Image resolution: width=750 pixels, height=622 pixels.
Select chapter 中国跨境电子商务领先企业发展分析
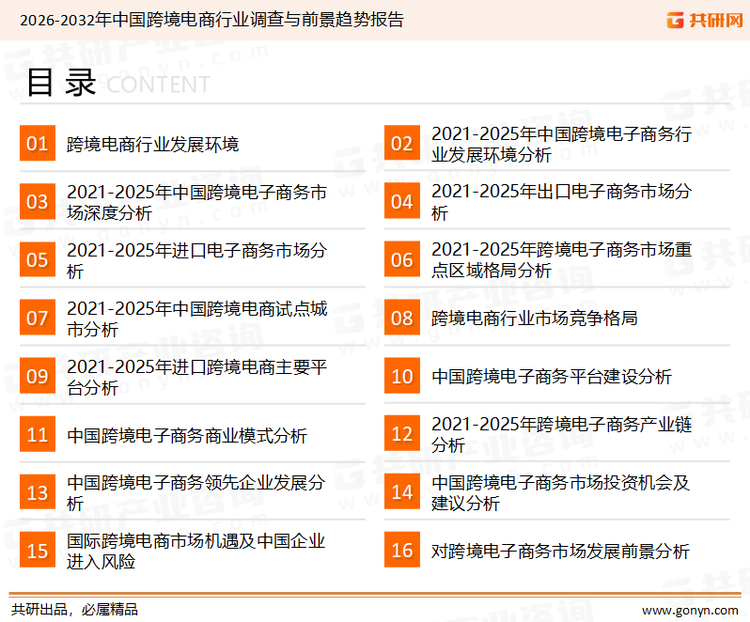196,493
